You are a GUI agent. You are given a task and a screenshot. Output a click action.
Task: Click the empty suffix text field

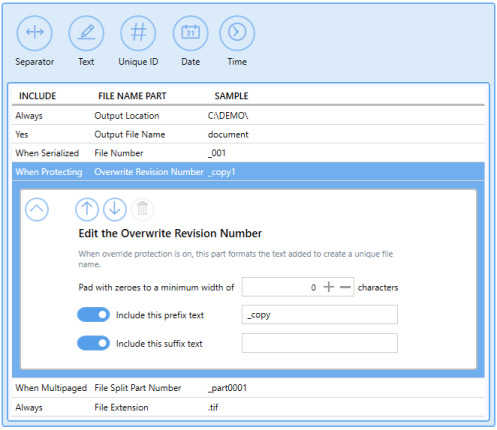(x=320, y=343)
